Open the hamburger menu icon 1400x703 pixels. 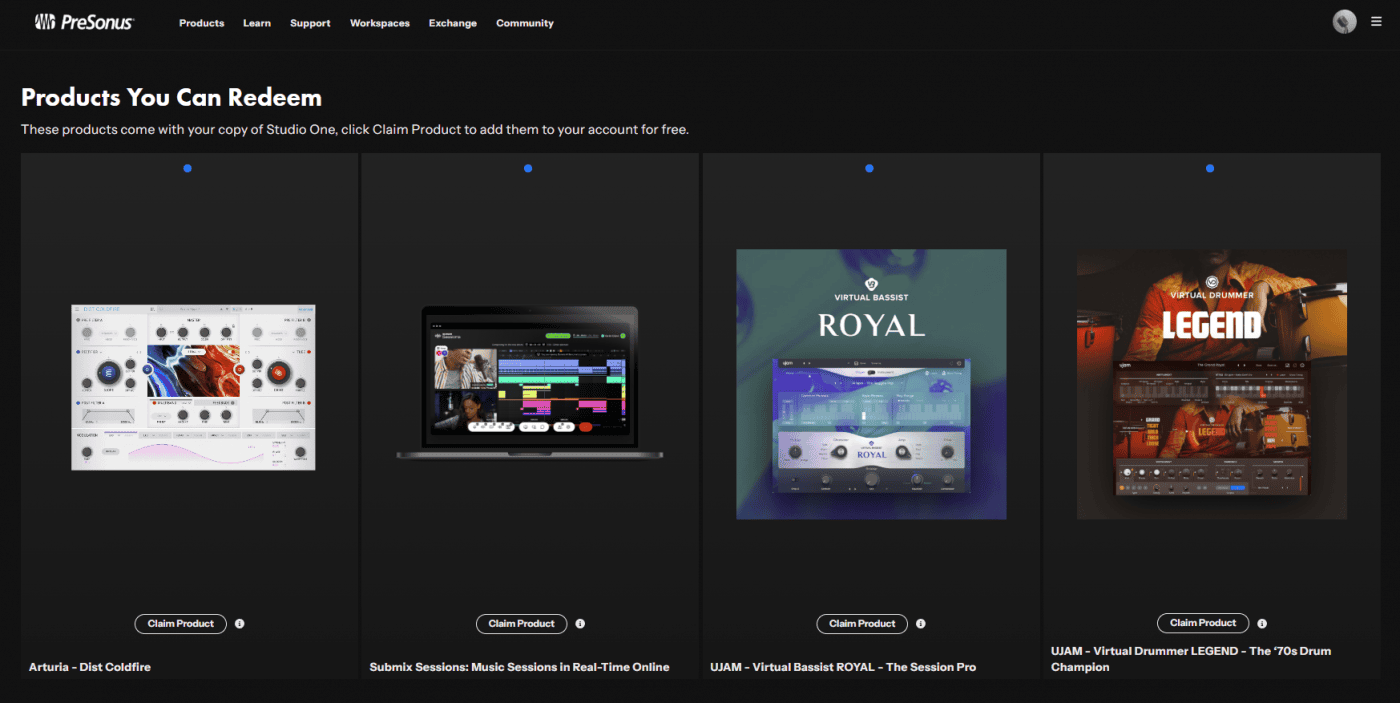click(x=1377, y=22)
